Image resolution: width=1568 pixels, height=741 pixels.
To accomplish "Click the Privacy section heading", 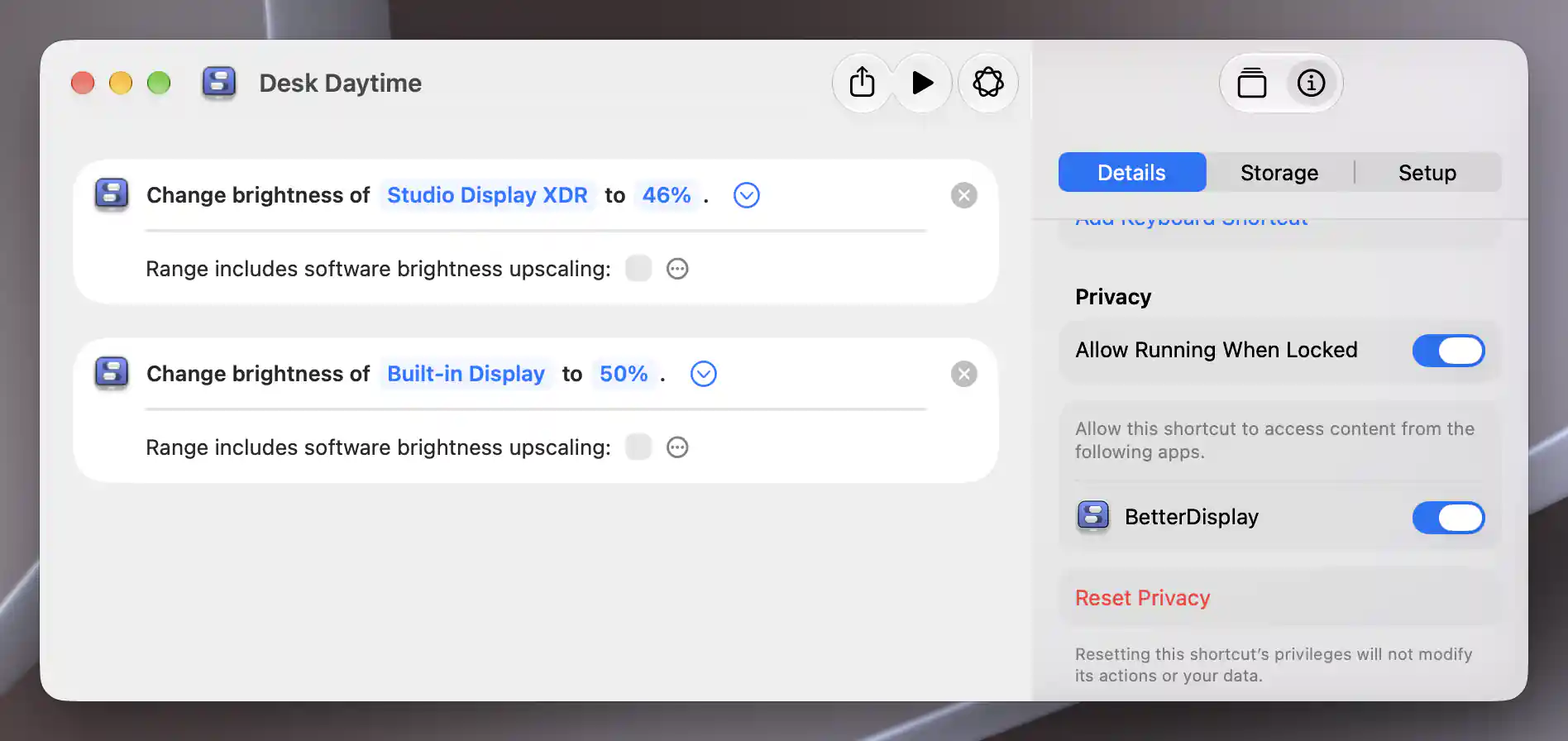I will [1113, 297].
